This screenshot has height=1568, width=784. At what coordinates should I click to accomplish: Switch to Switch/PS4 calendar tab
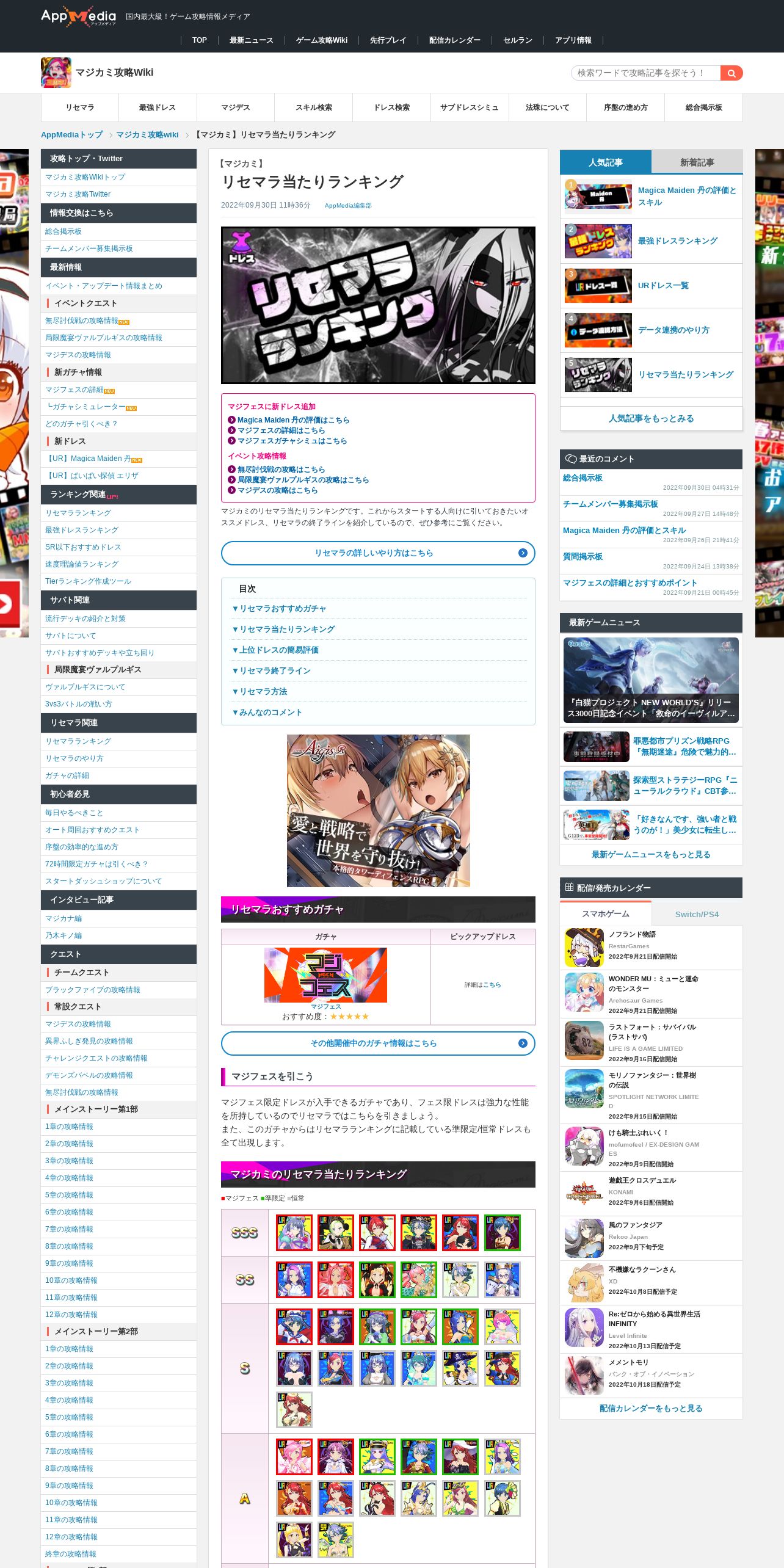697,914
